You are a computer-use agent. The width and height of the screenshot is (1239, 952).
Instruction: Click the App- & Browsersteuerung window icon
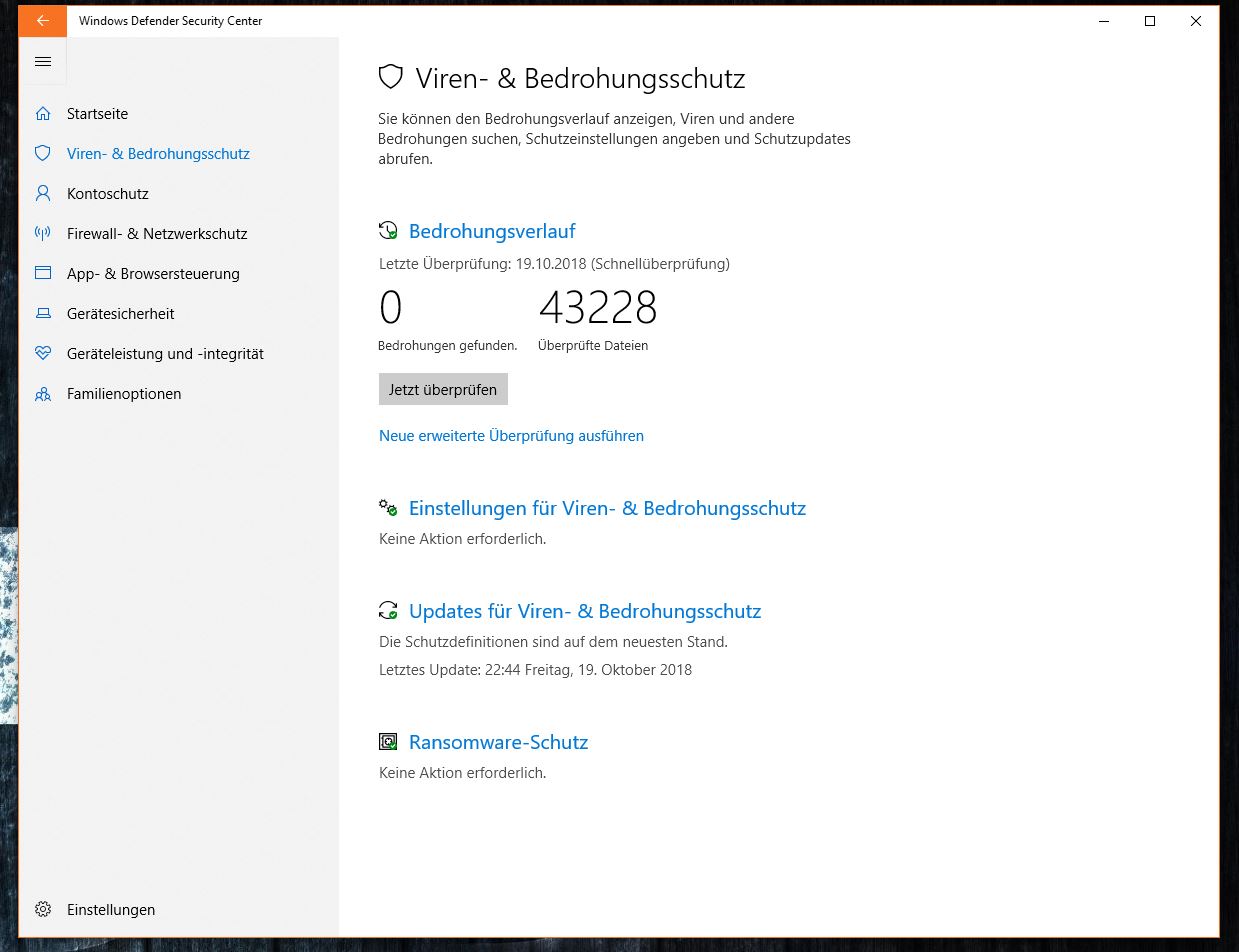42,274
